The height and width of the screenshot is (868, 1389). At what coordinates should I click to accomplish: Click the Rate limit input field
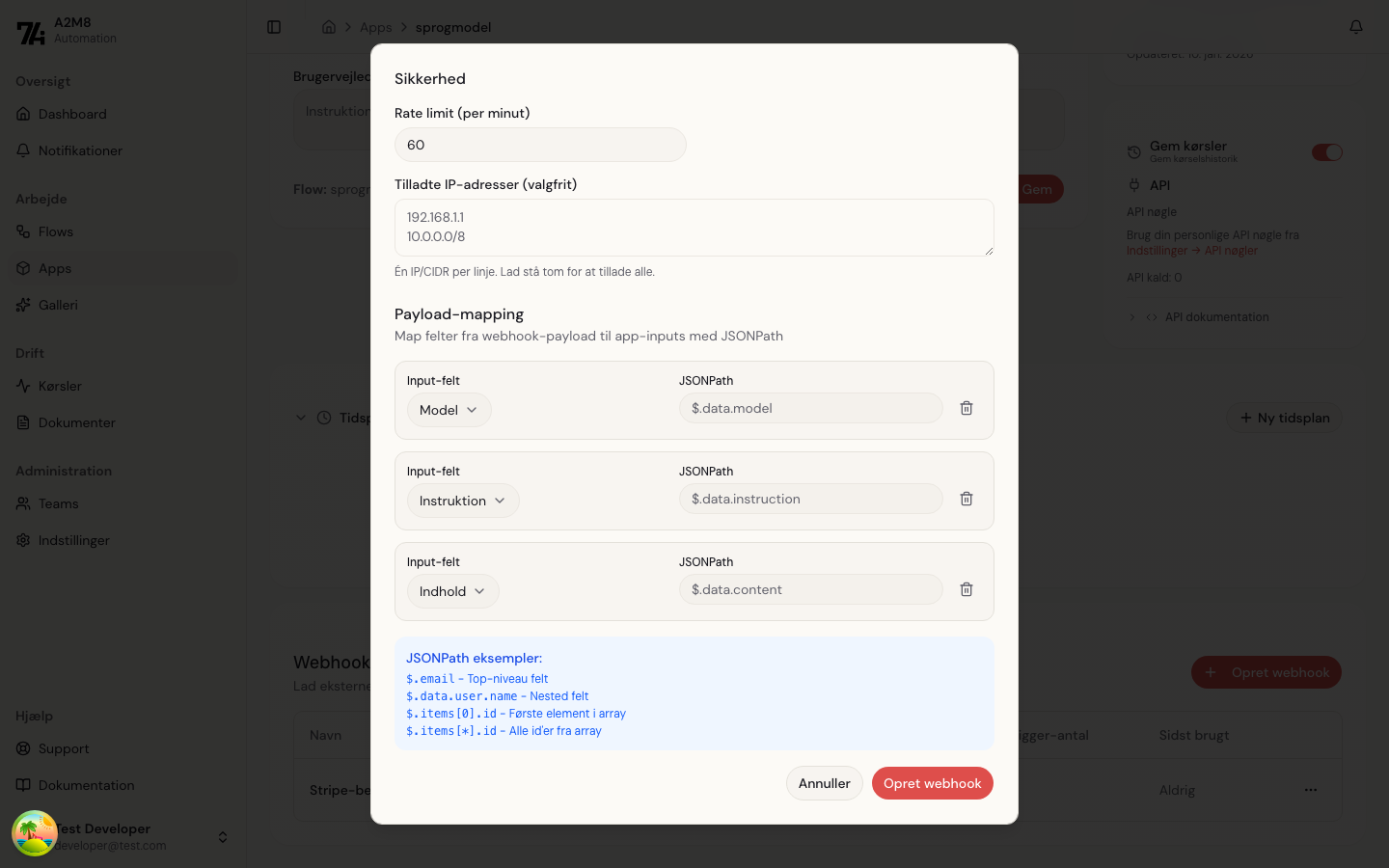tap(540, 145)
